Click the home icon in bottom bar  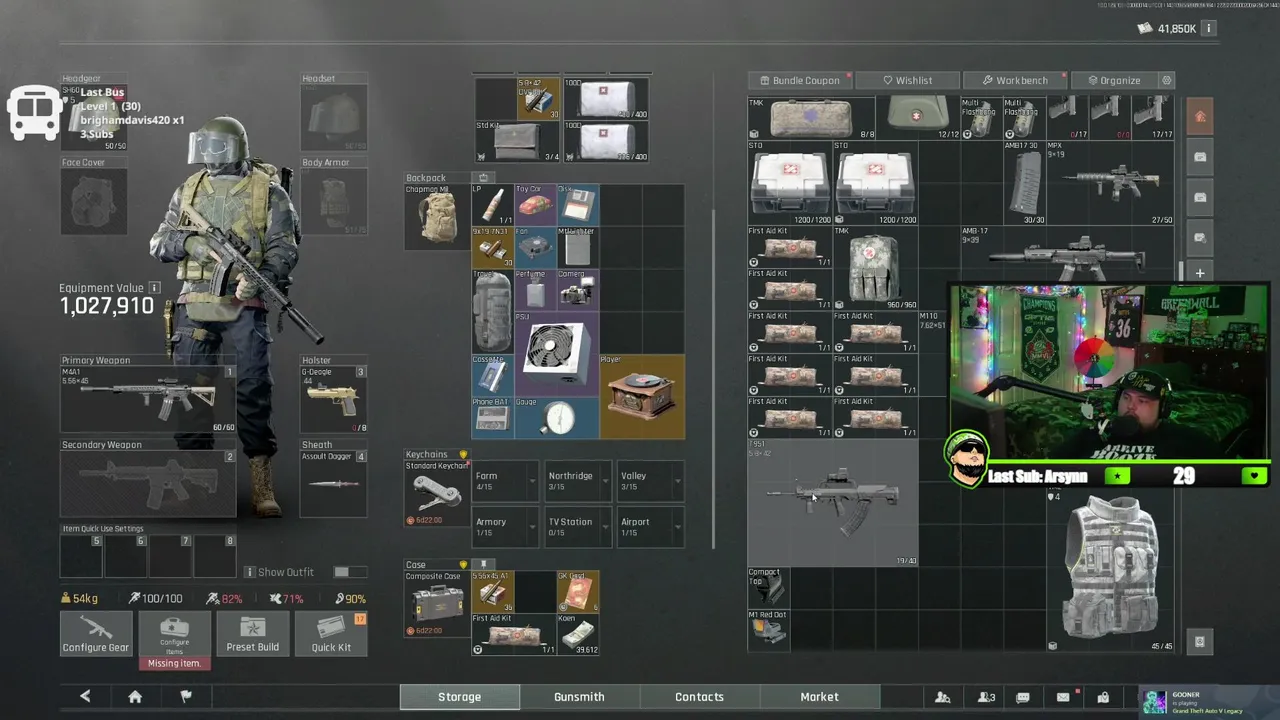point(135,697)
